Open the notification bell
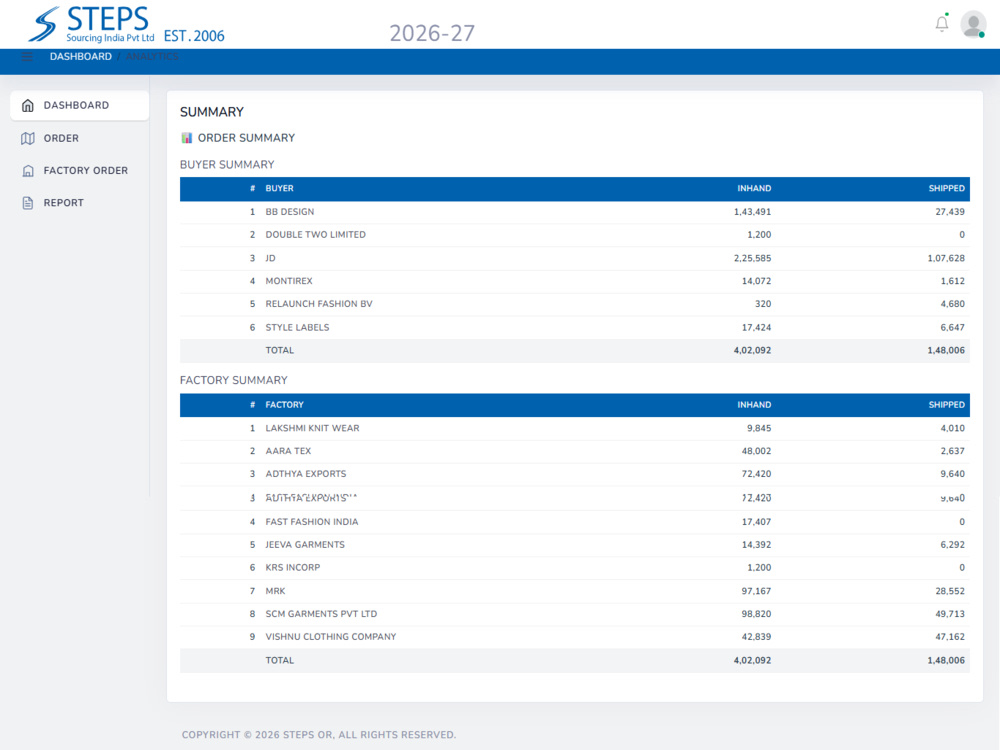This screenshot has height=750, width=1000. coord(941,24)
